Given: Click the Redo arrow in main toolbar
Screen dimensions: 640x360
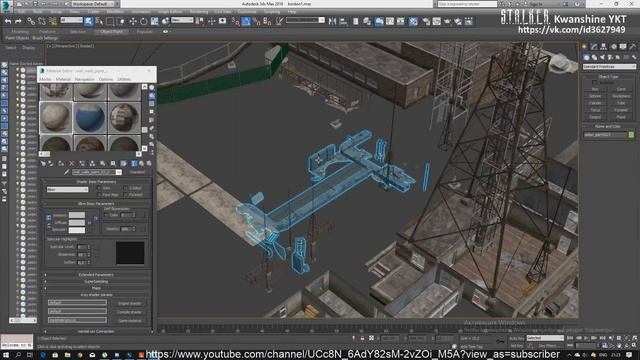Looking at the screenshot, I should 18,21.
